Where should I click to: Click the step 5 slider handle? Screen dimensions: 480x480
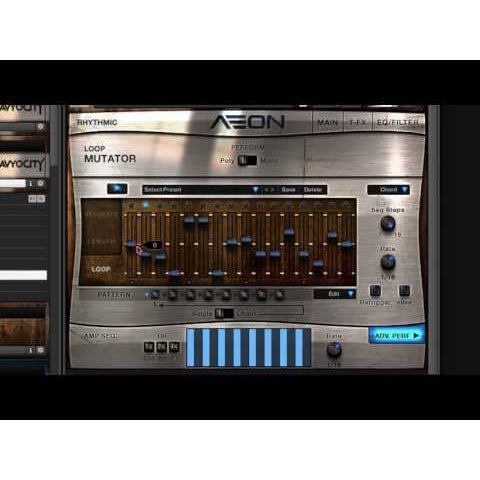point(189,220)
